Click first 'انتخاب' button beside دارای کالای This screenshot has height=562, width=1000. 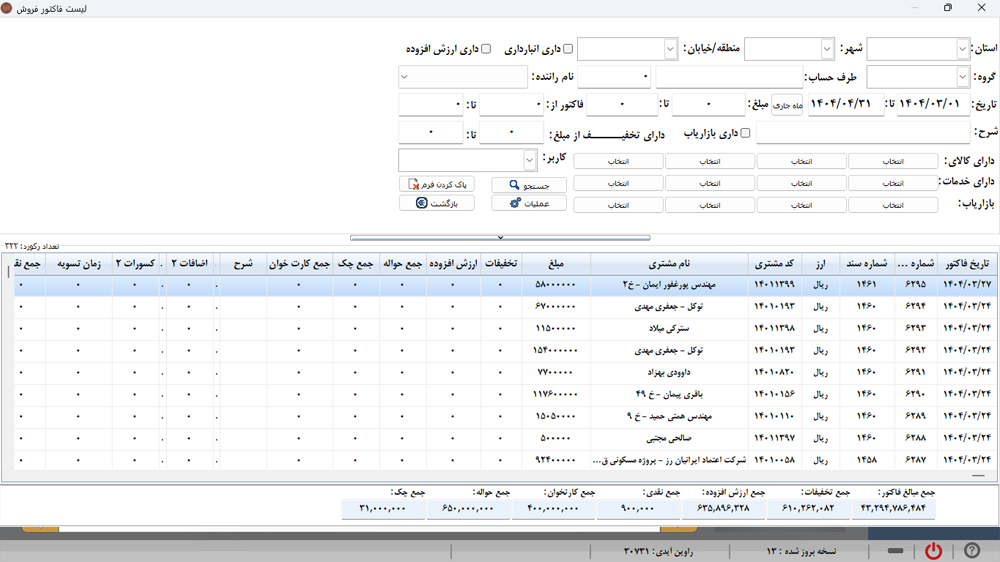click(894, 161)
